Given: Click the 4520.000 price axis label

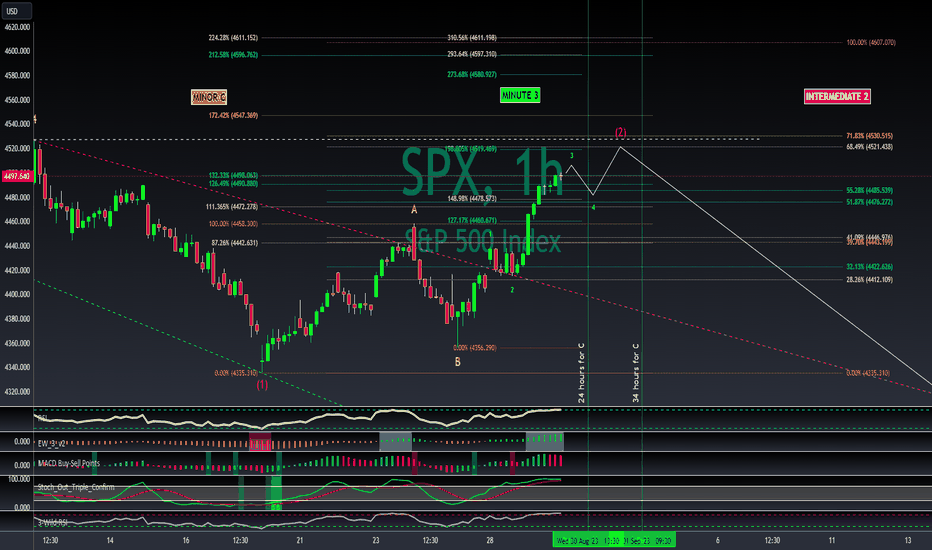Looking at the screenshot, I should click(17, 149).
